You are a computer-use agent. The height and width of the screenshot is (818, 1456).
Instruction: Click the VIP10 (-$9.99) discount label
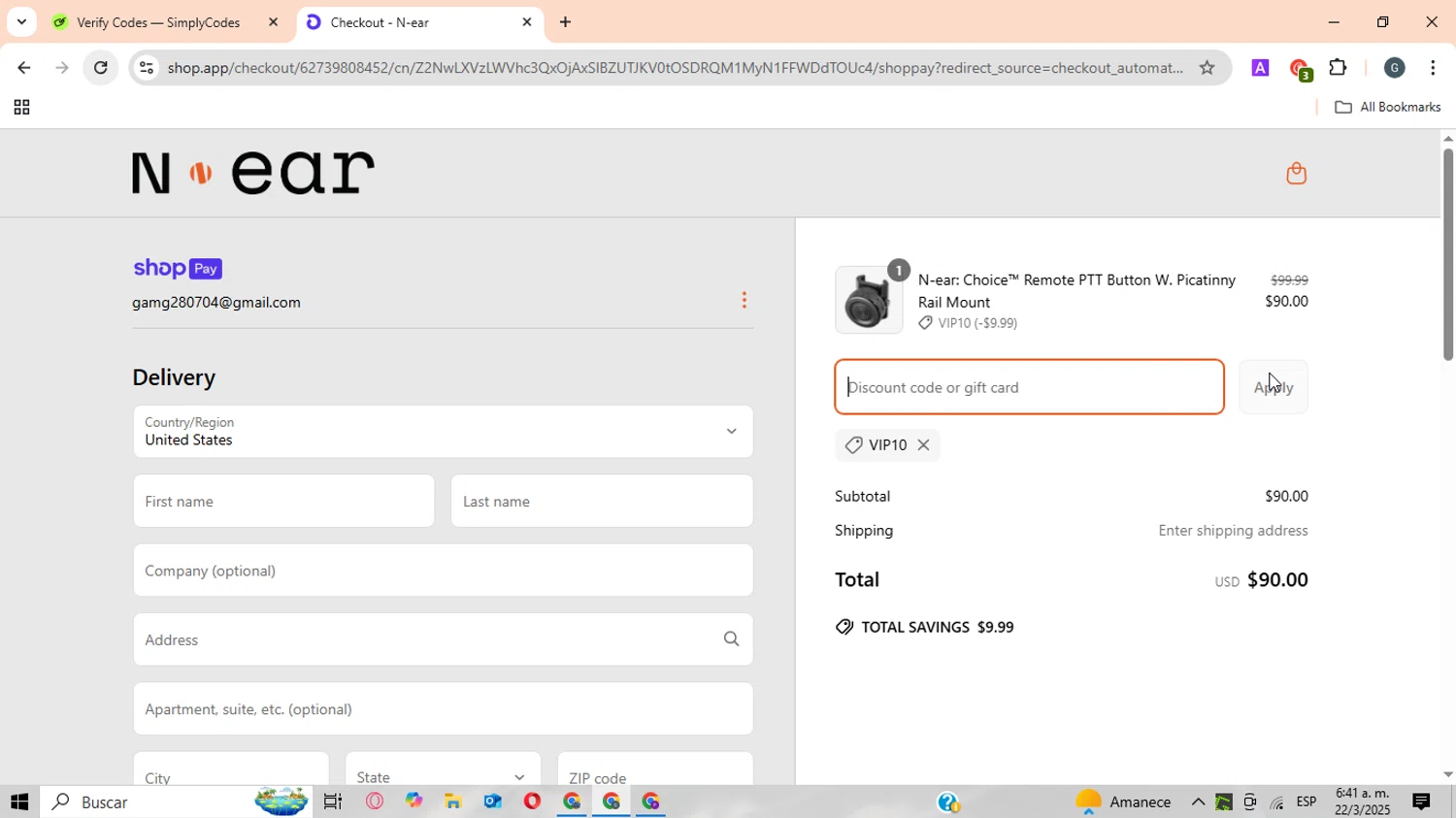(x=969, y=324)
